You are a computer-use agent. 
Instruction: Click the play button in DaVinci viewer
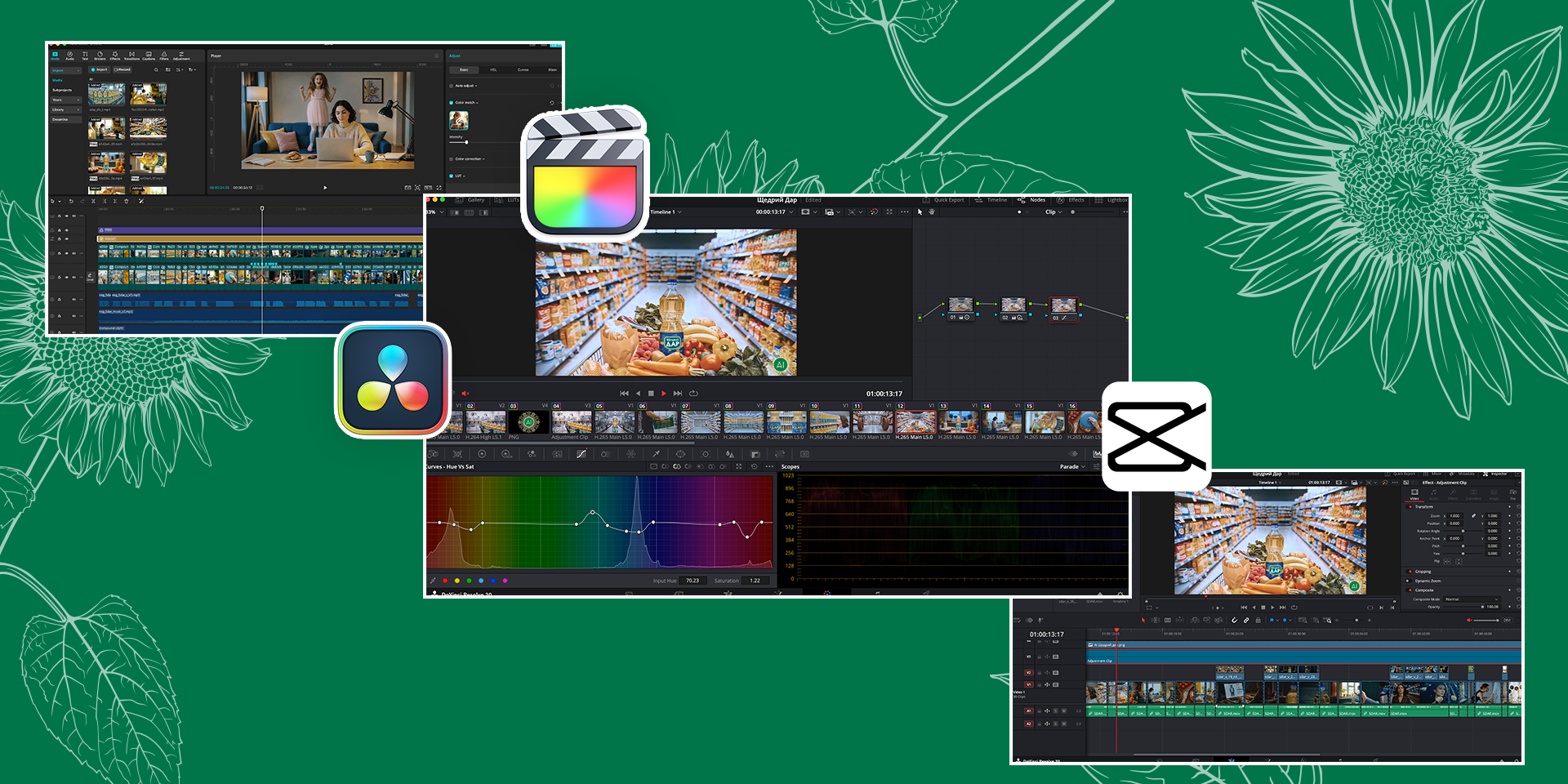[664, 394]
